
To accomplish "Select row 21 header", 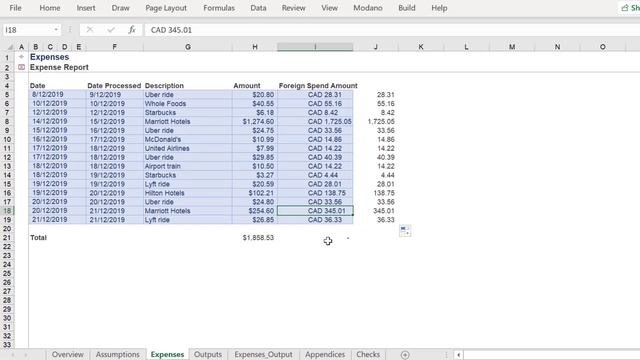I will pyautogui.click(x=7, y=238).
